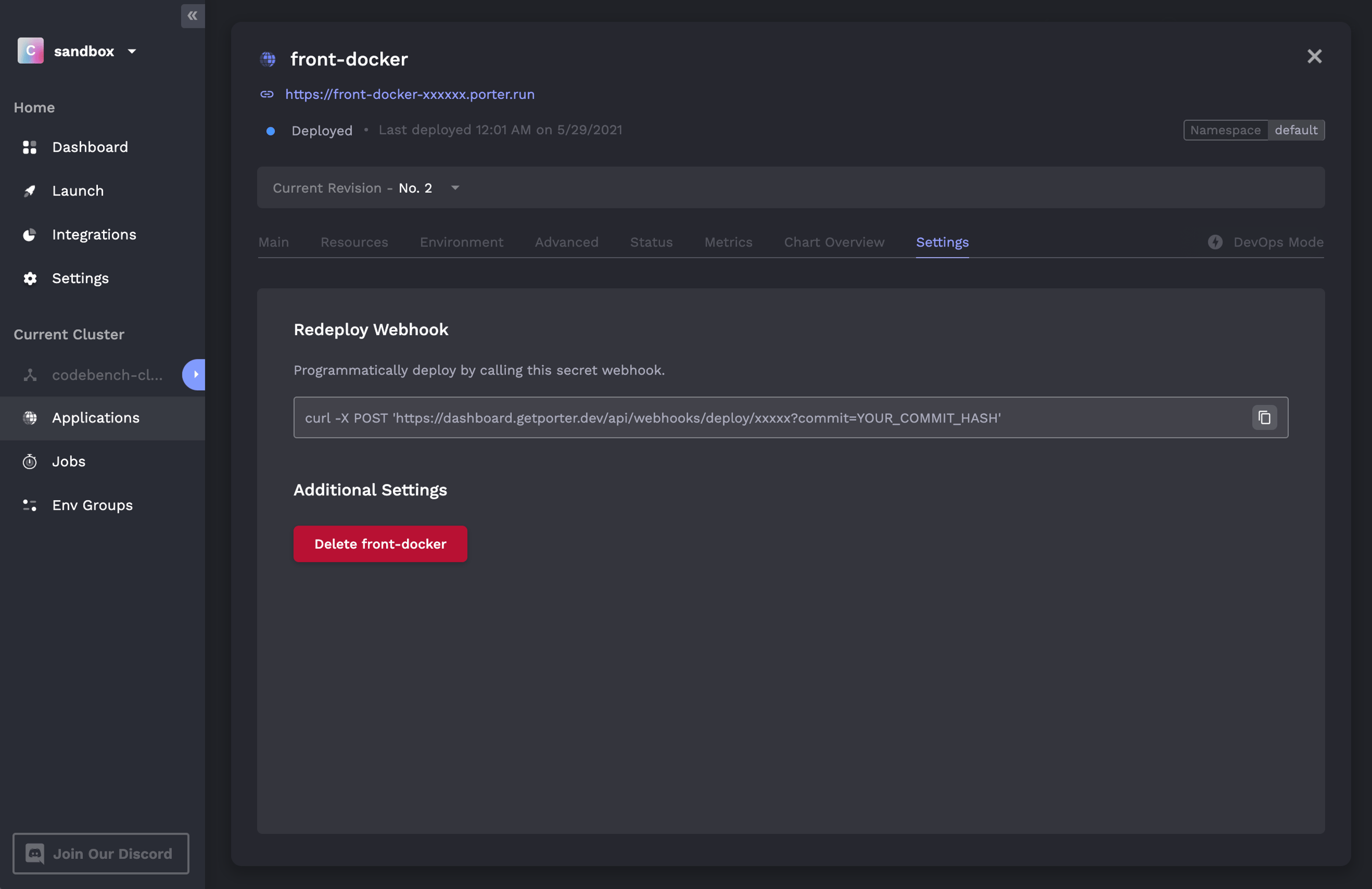This screenshot has width=1372, height=889.
Task: Click the link chain icon
Action: pos(267,94)
